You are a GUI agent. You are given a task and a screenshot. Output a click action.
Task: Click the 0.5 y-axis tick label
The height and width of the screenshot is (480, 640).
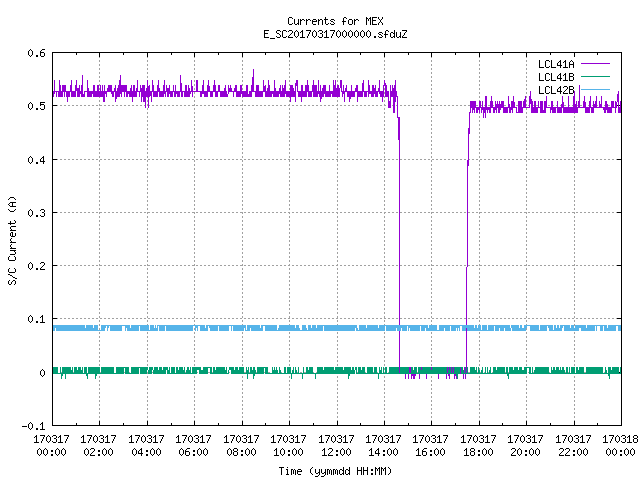click(x=36, y=106)
